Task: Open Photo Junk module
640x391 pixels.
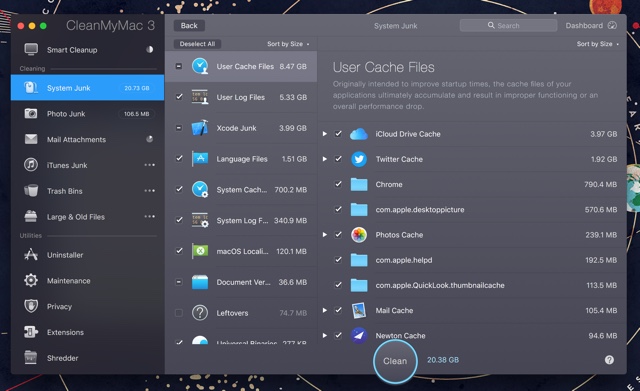Action: (x=87, y=113)
